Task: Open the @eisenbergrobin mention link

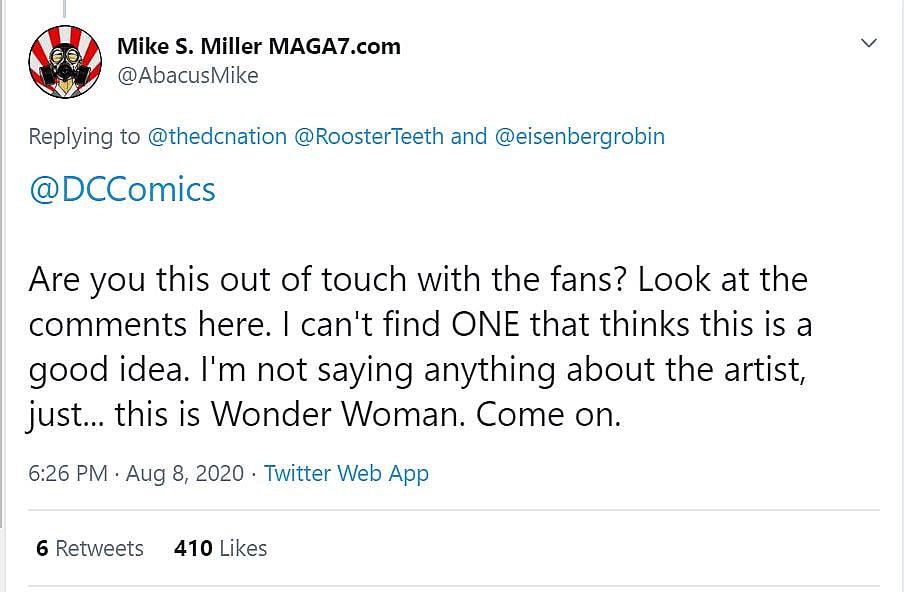Action: (x=580, y=137)
